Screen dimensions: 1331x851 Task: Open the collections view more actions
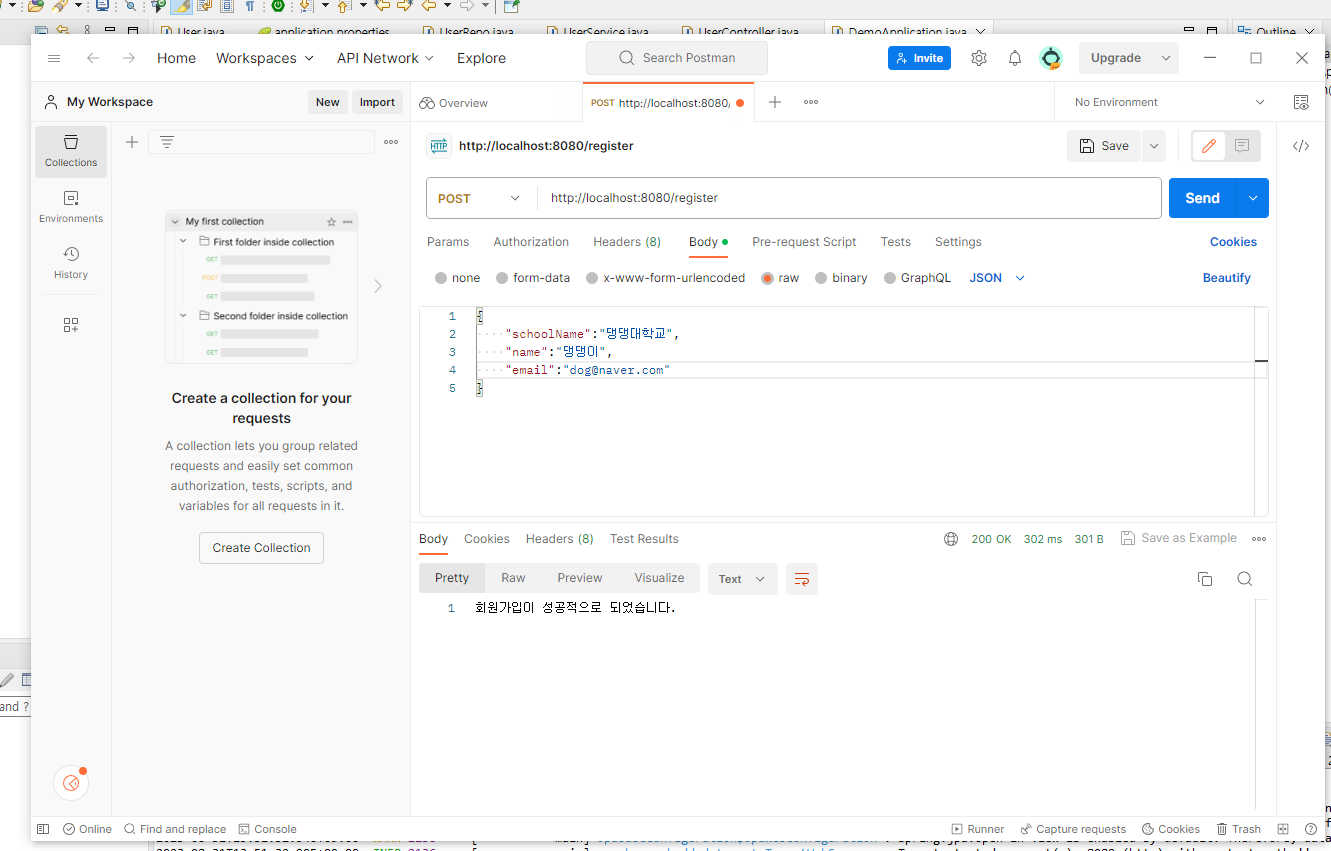pos(391,142)
